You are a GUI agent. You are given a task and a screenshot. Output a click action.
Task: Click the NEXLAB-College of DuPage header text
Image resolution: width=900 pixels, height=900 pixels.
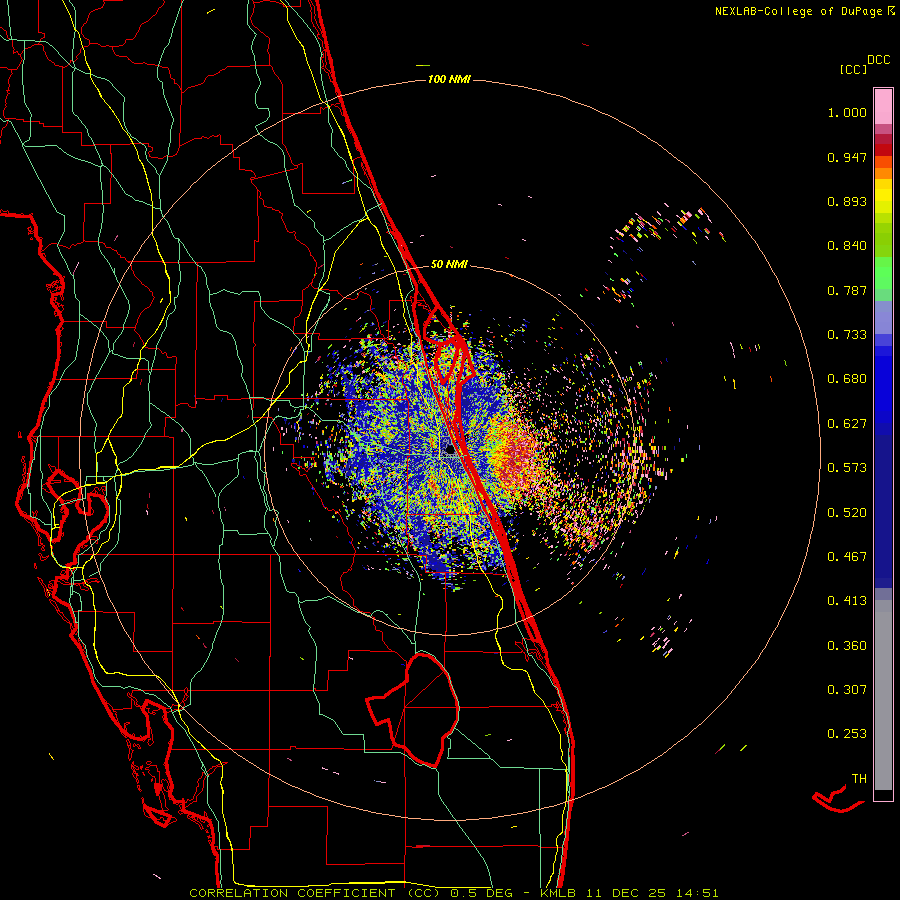tap(805, 11)
